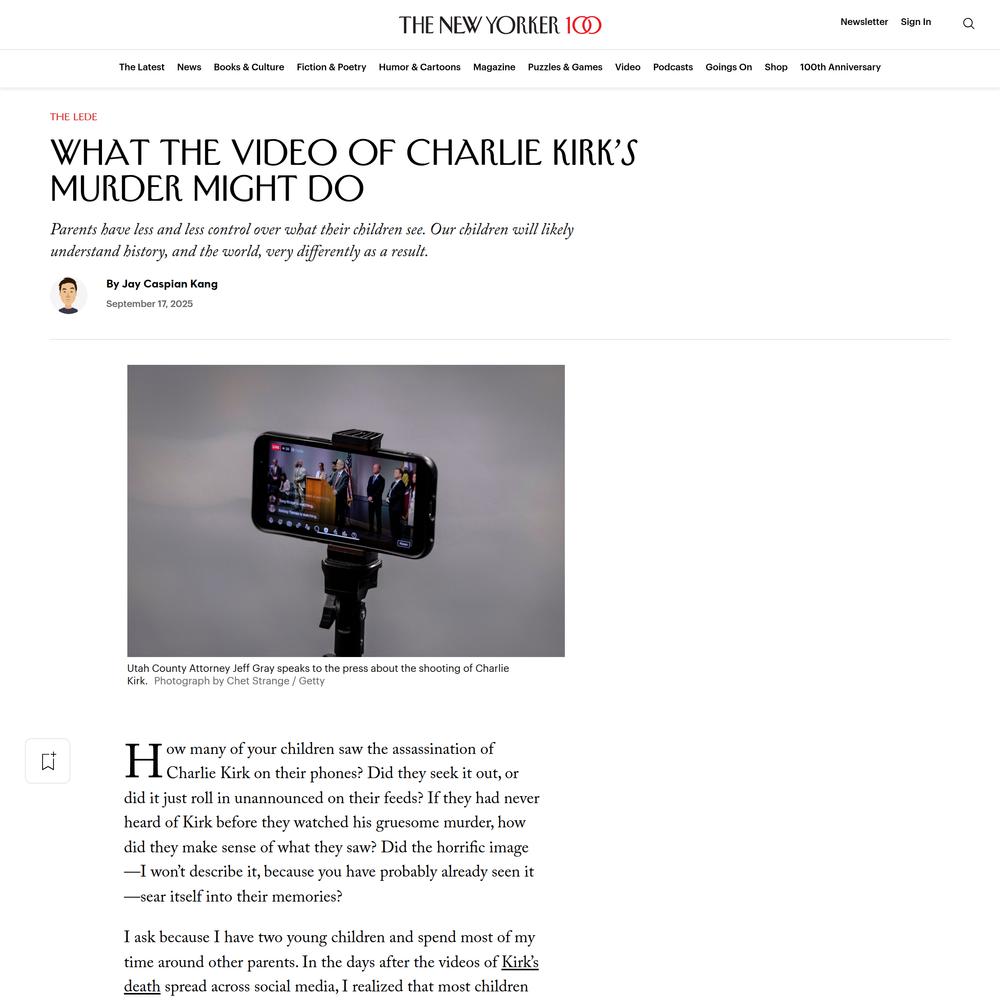Click The New Yorker 100 logo
1000x1000 pixels.
tap(500, 25)
